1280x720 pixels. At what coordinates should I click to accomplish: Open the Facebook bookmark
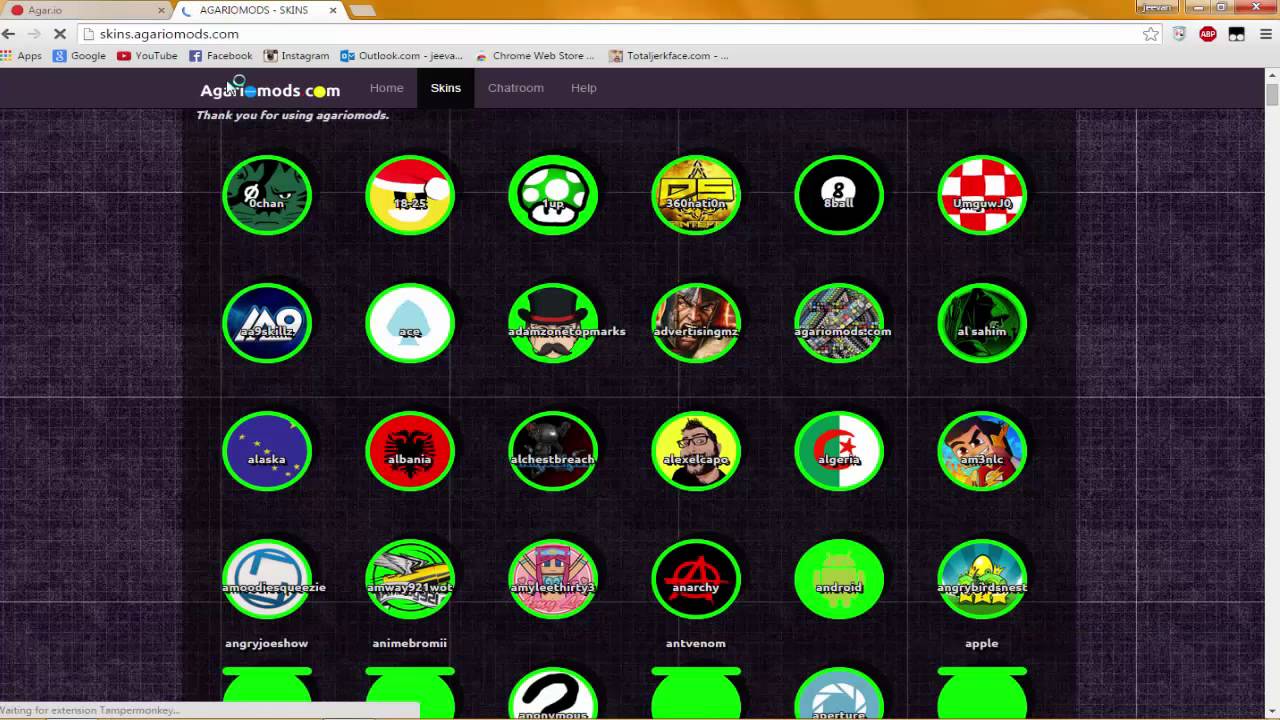tap(221, 56)
